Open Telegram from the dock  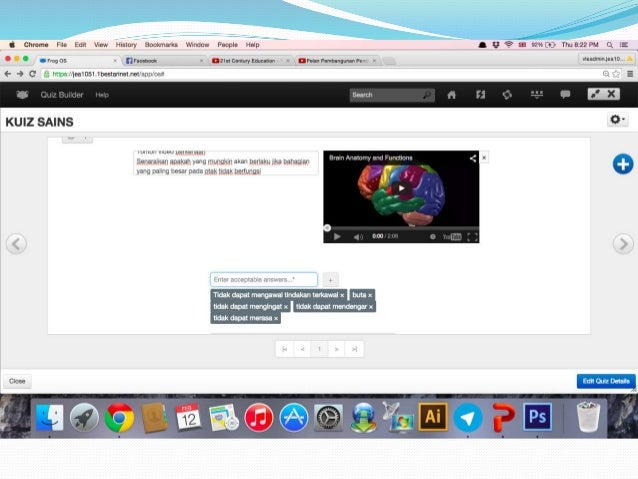pos(468,418)
